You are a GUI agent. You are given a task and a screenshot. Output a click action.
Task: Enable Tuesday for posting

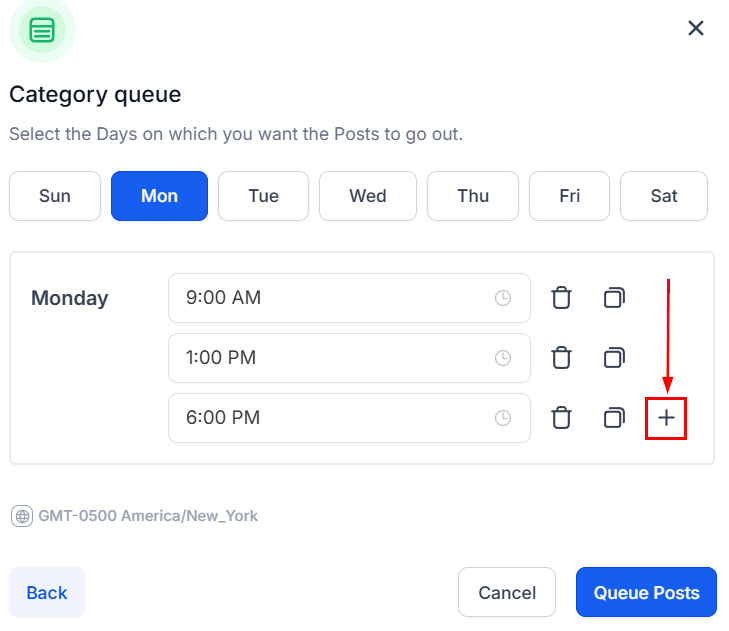click(x=263, y=196)
